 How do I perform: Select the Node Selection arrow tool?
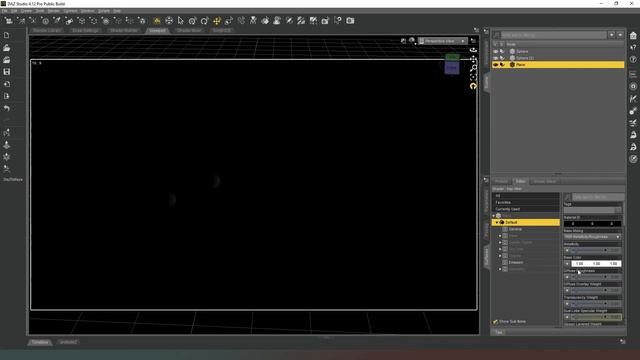[181, 21]
